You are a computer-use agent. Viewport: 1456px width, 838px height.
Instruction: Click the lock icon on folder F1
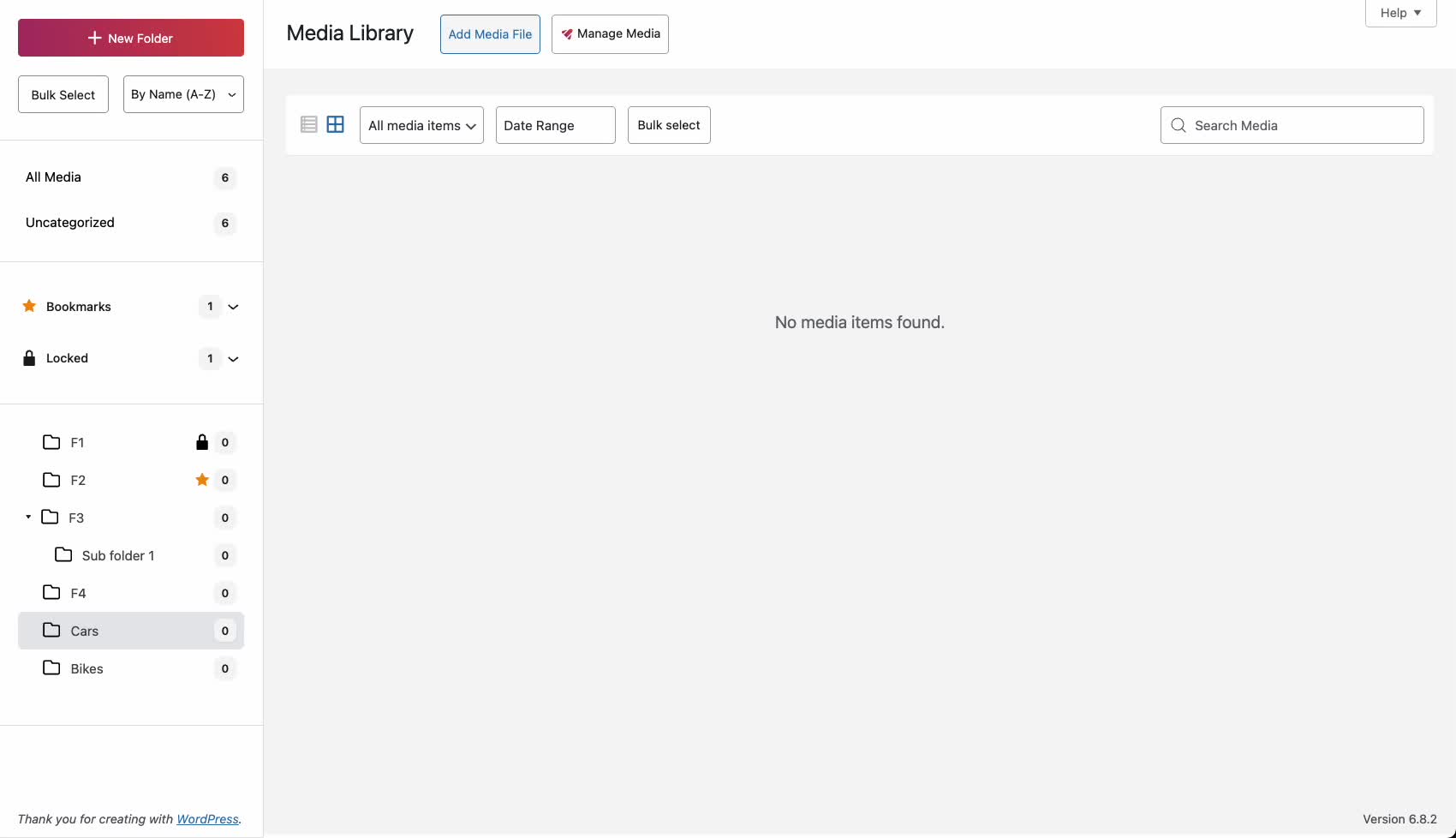click(x=202, y=442)
